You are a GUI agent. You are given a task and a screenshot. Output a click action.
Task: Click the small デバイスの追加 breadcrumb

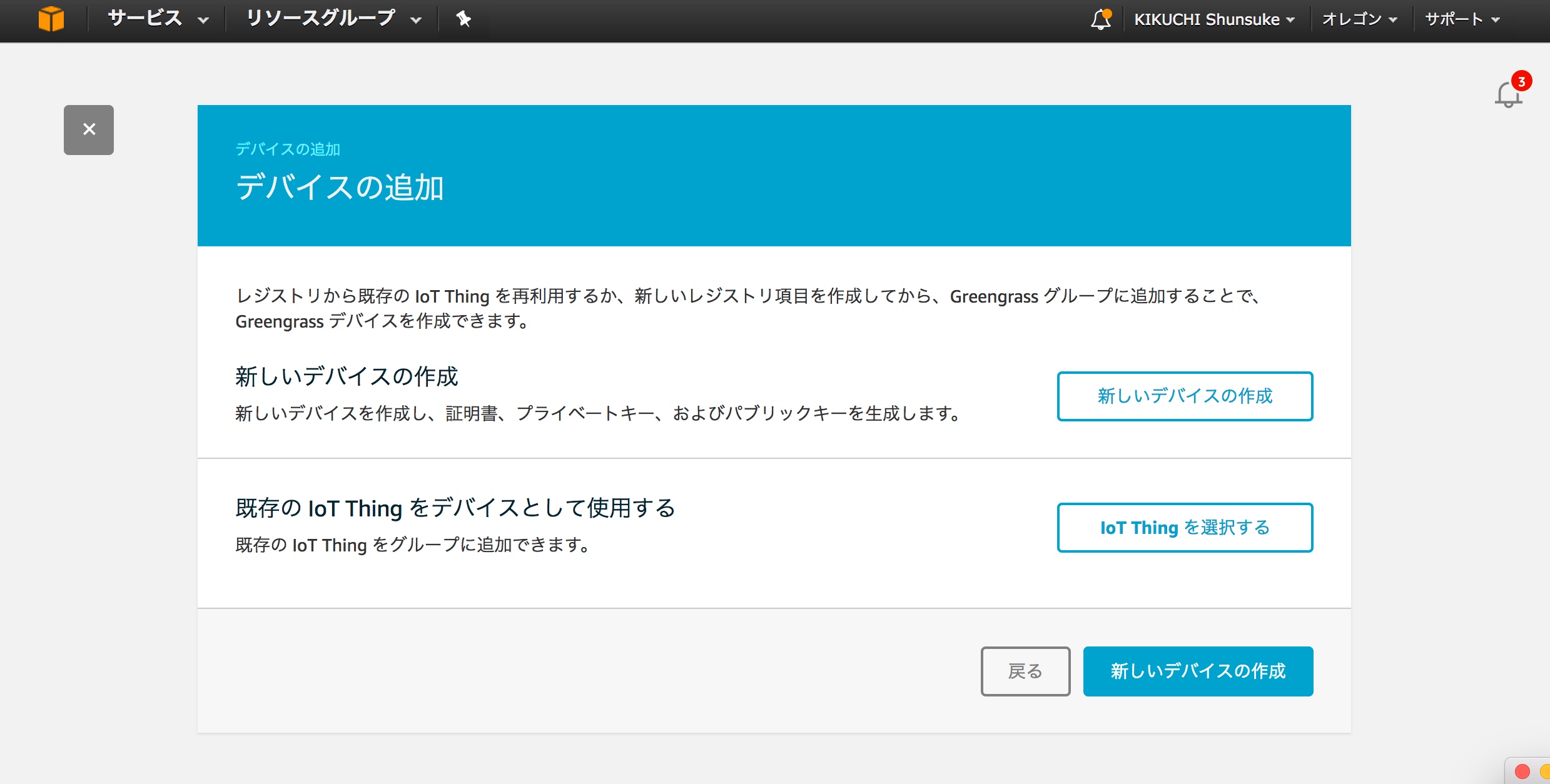(288, 149)
